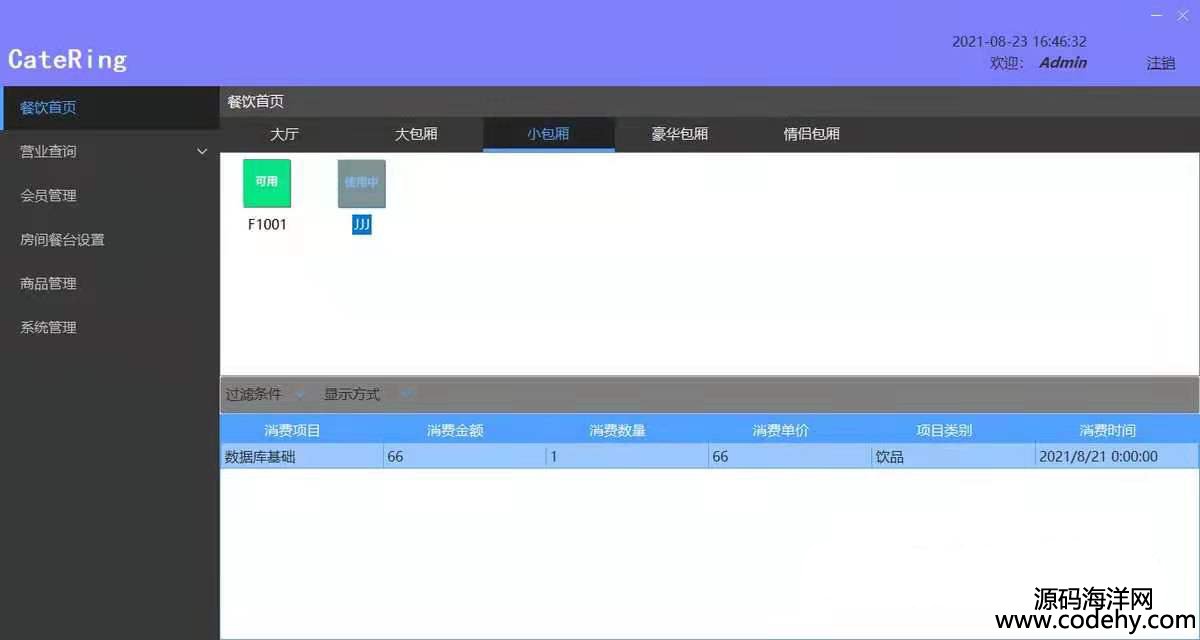Click the Admin username in header

[x=1062, y=63]
